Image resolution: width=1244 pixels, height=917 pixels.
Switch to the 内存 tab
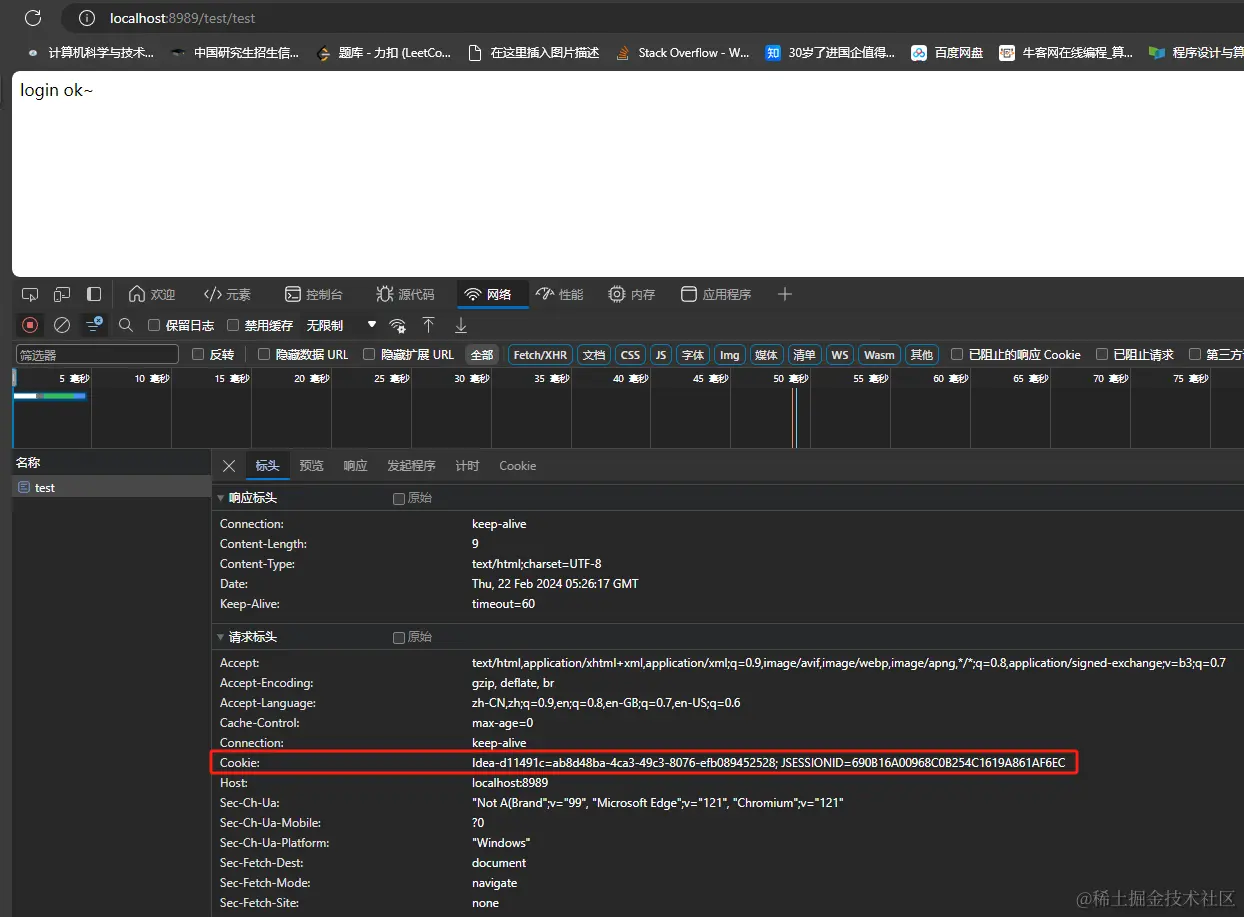pos(632,294)
